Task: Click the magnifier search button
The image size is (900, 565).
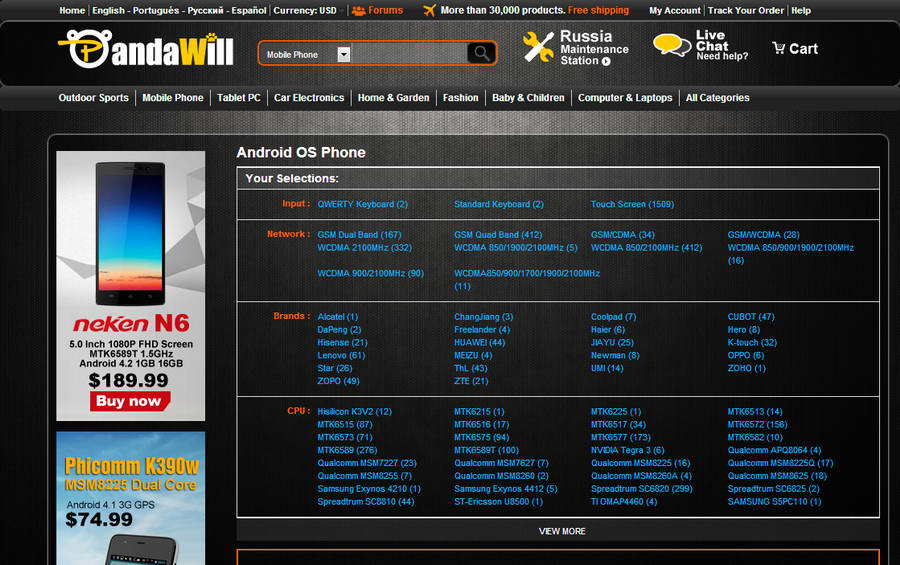Action: pyautogui.click(x=482, y=53)
